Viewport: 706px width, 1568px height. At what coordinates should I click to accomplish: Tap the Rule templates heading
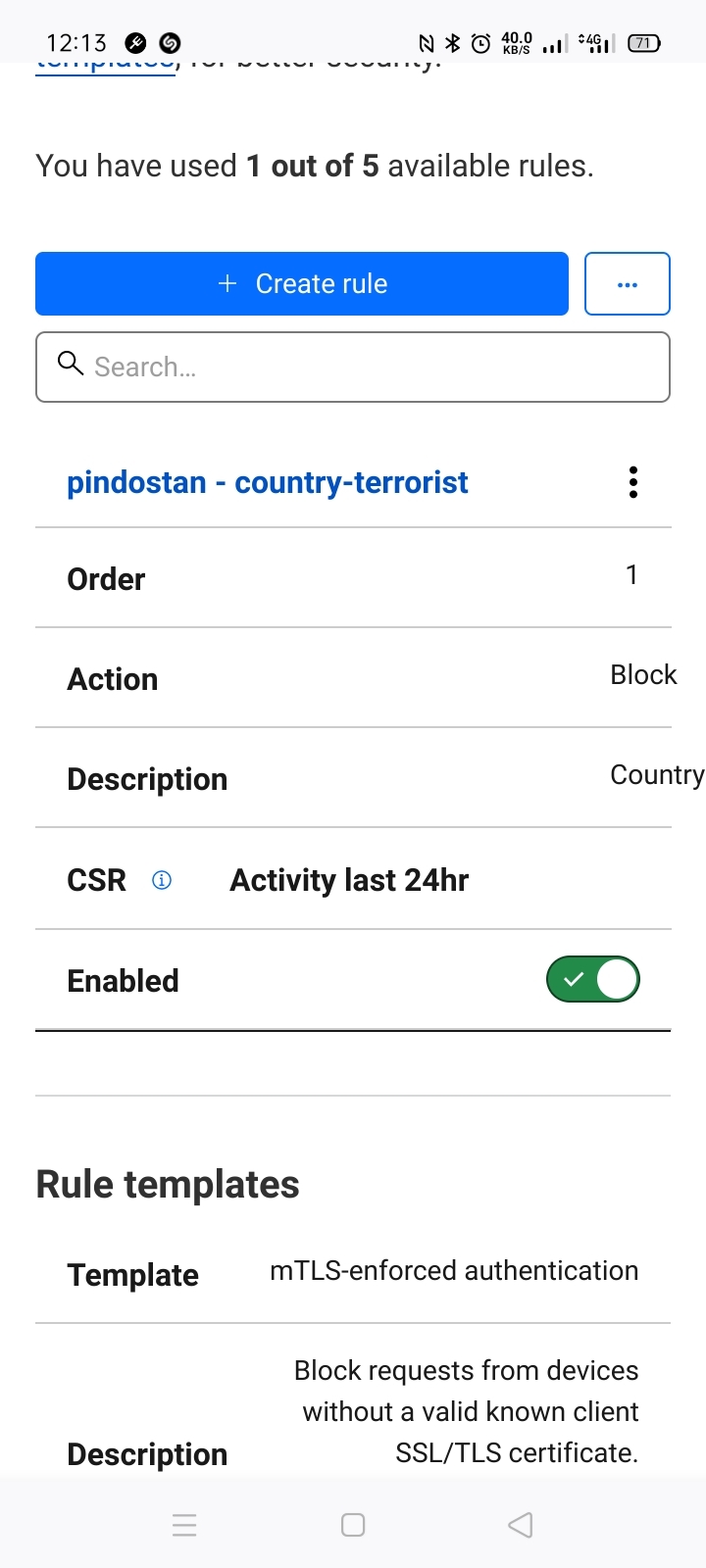click(x=168, y=1184)
